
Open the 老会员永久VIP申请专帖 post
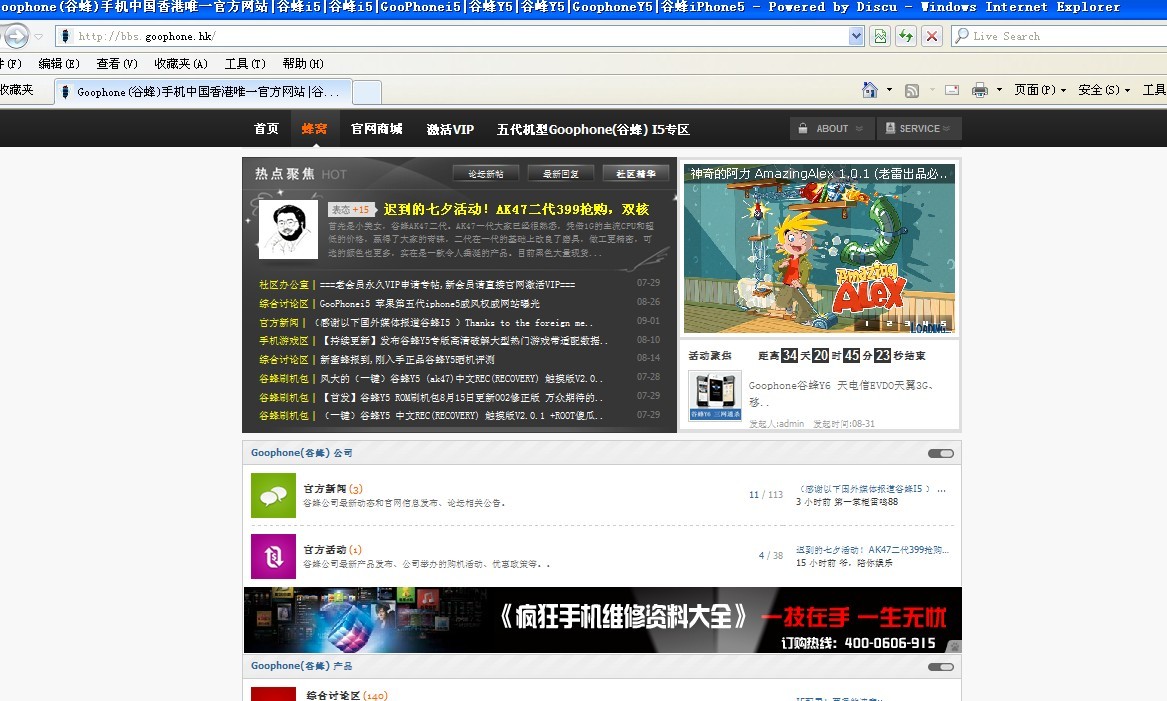447,284
